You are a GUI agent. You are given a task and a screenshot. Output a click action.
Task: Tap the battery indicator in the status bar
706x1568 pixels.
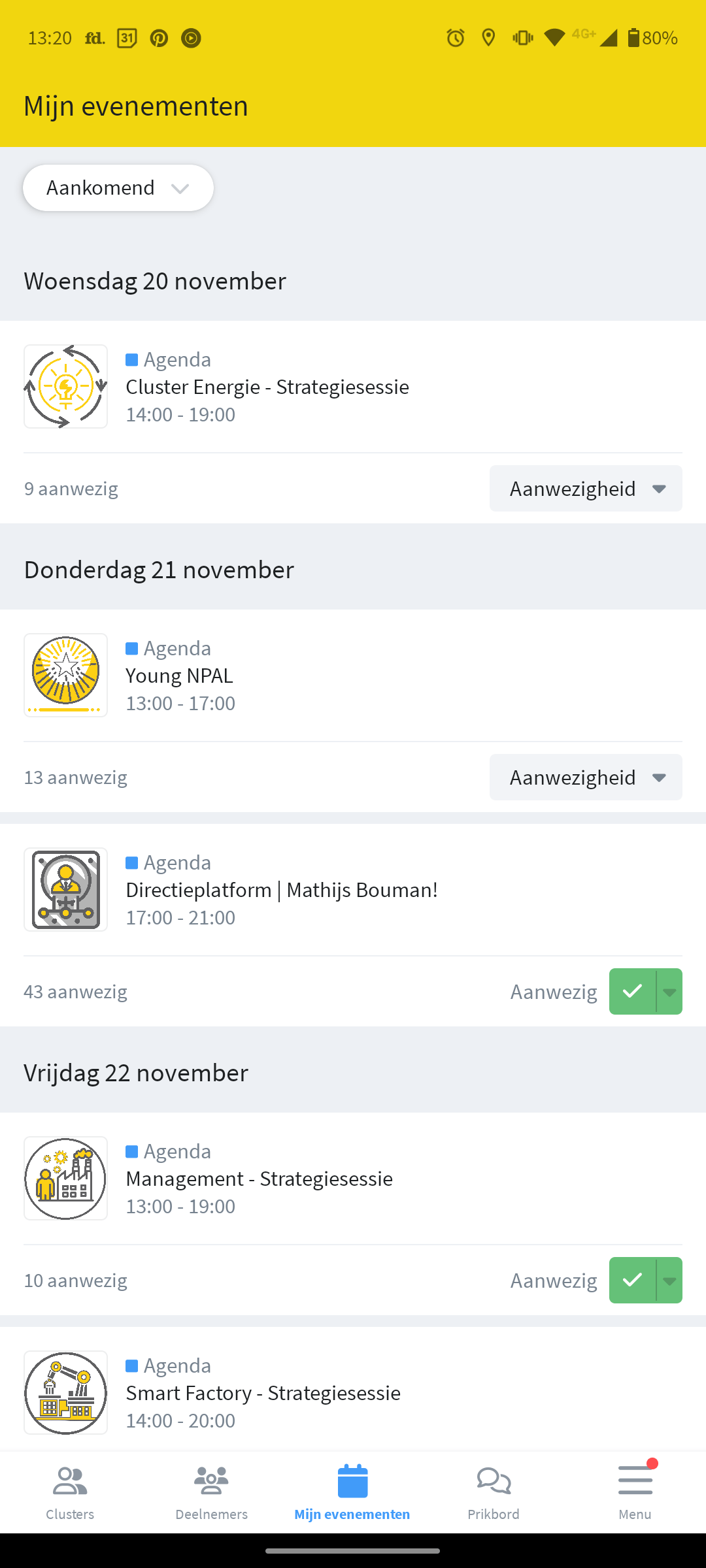634,38
